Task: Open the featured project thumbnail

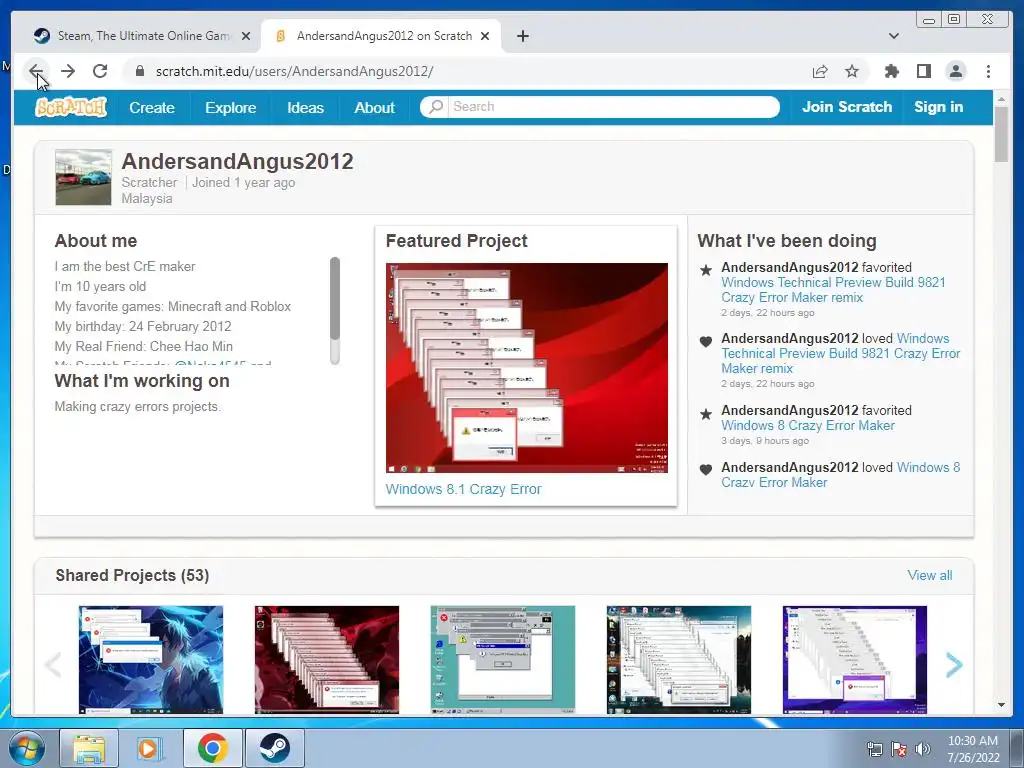Action: tap(526, 368)
